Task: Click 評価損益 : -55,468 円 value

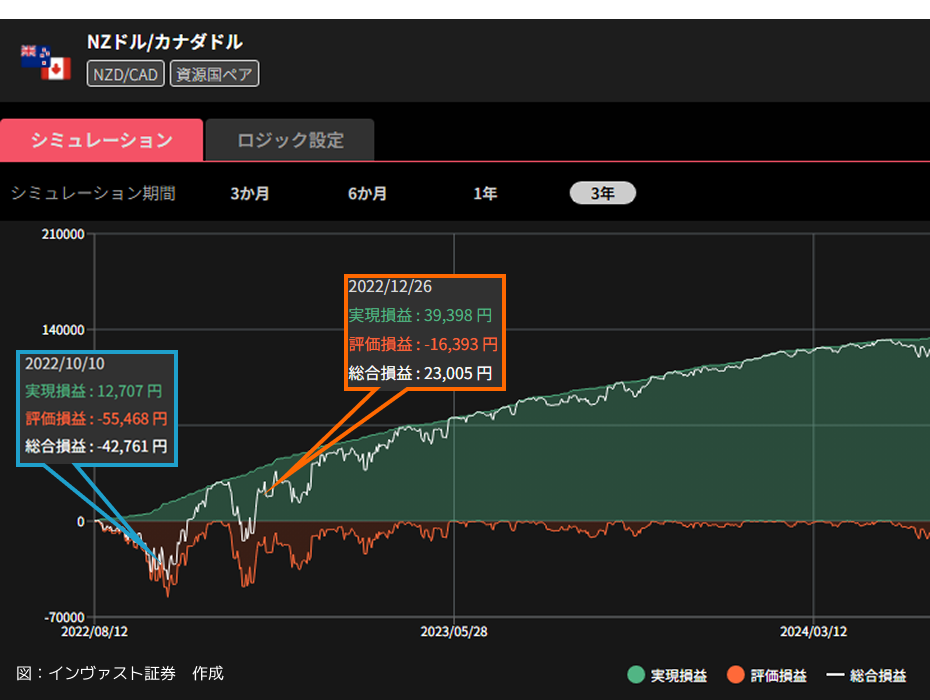Action: pyautogui.click(x=96, y=419)
